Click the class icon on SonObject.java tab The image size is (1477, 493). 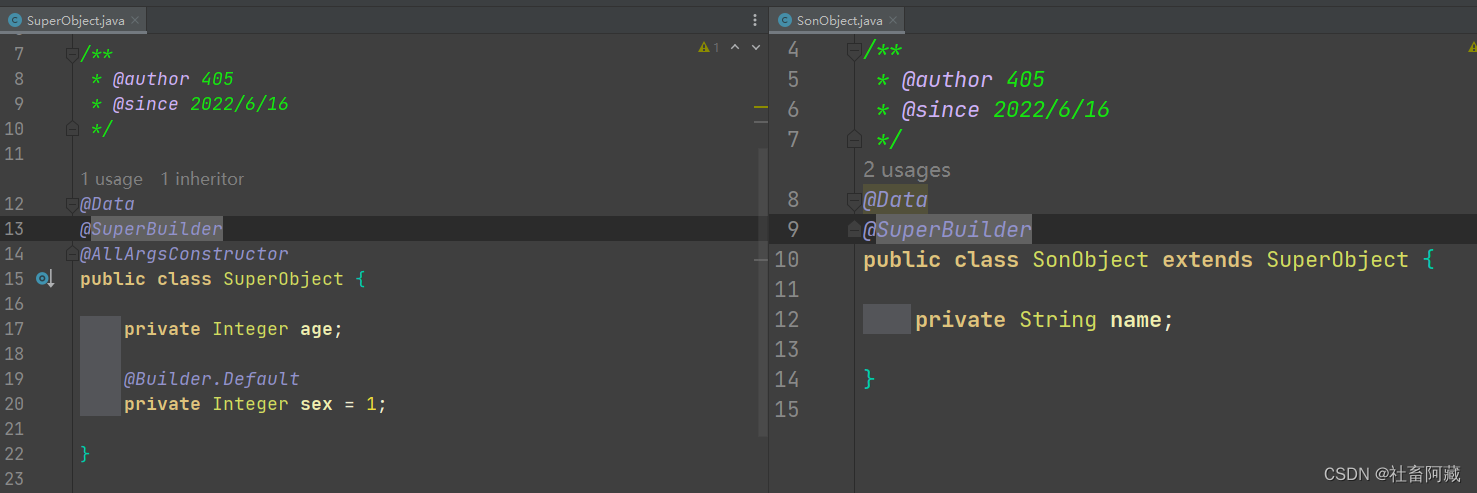[x=785, y=20]
